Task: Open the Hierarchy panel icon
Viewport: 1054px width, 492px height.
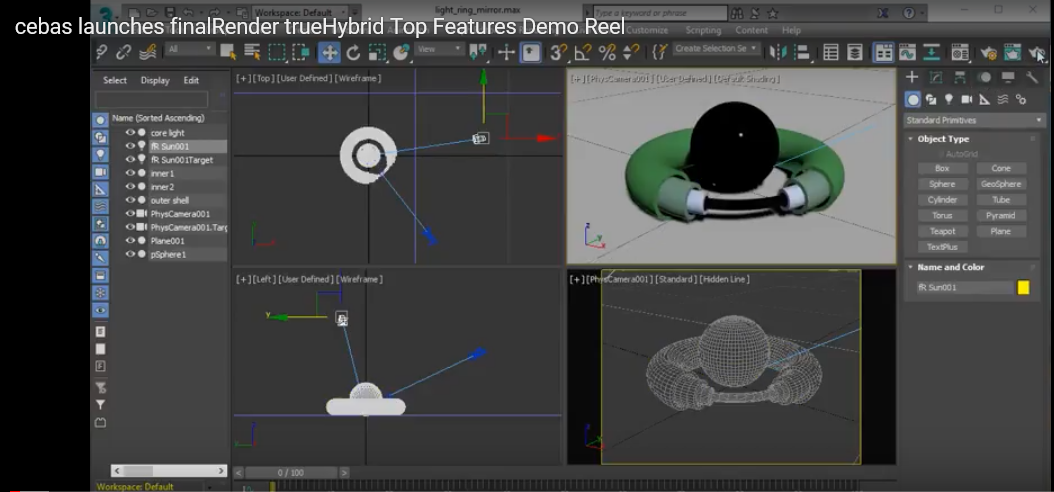Action: tap(960, 77)
